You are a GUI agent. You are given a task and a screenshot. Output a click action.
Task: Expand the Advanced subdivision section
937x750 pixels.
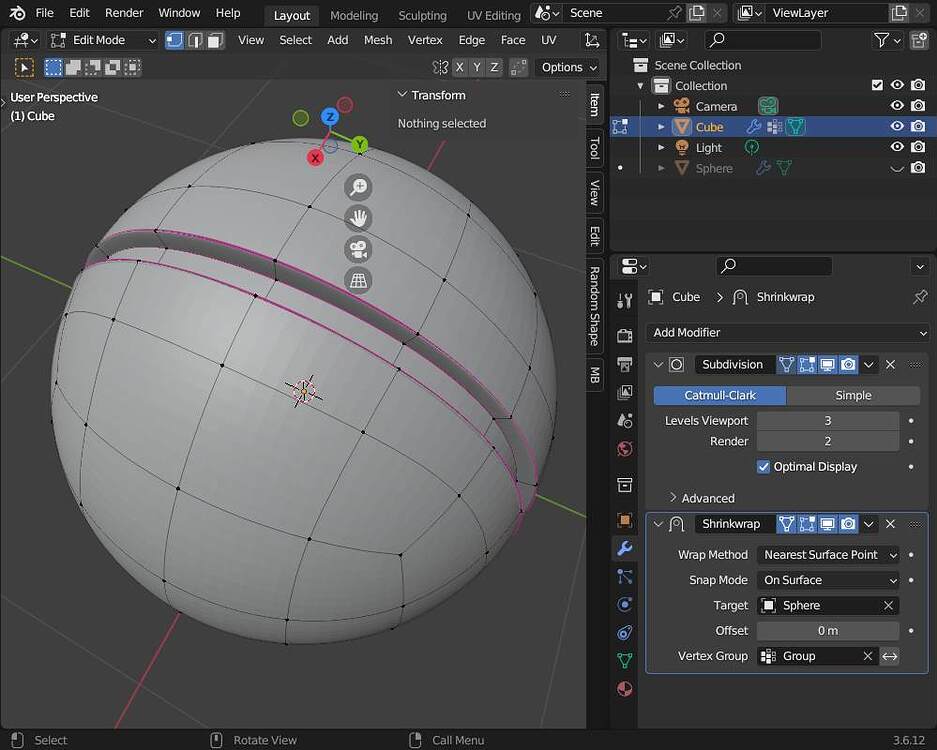point(701,498)
